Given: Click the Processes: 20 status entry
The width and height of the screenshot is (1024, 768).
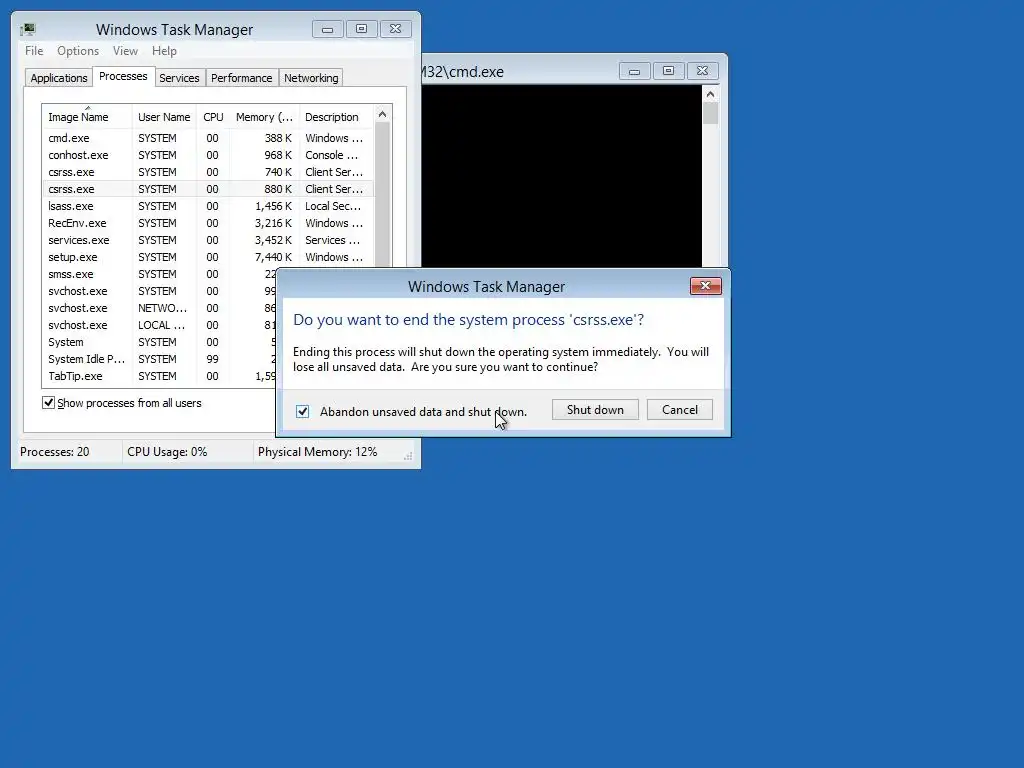Looking at the screenshot, I should 55,452.
